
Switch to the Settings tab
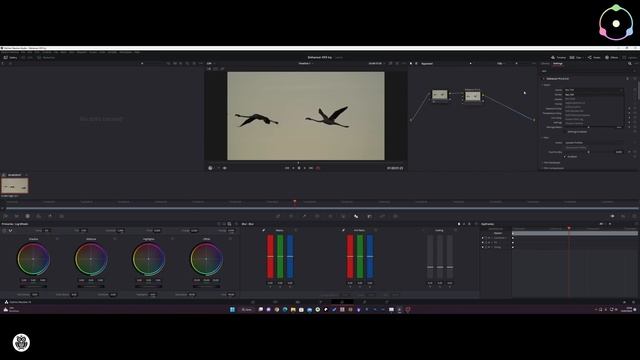[x=558, y=63]
